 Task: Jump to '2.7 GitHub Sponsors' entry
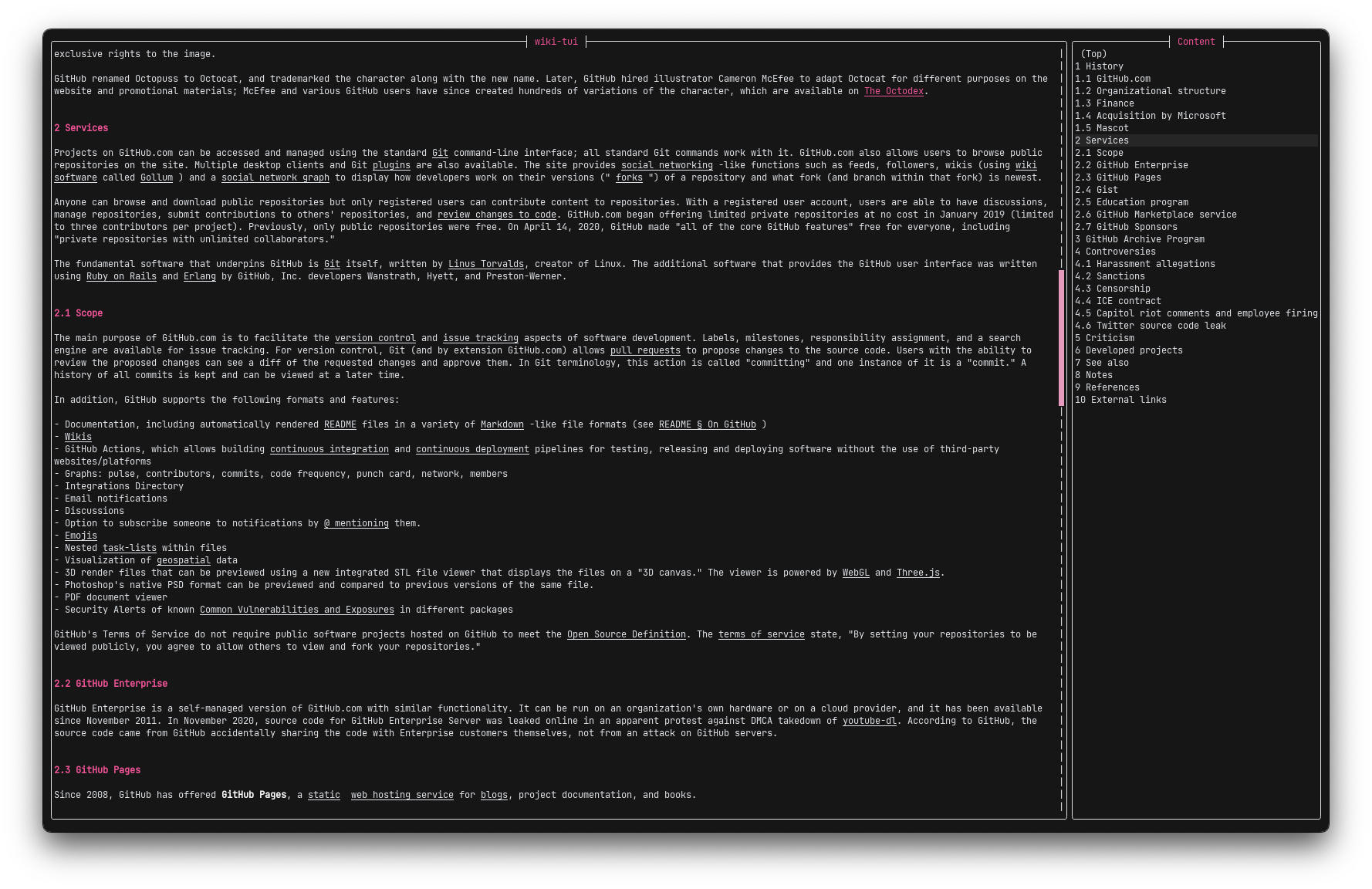tap(1126, 227)
